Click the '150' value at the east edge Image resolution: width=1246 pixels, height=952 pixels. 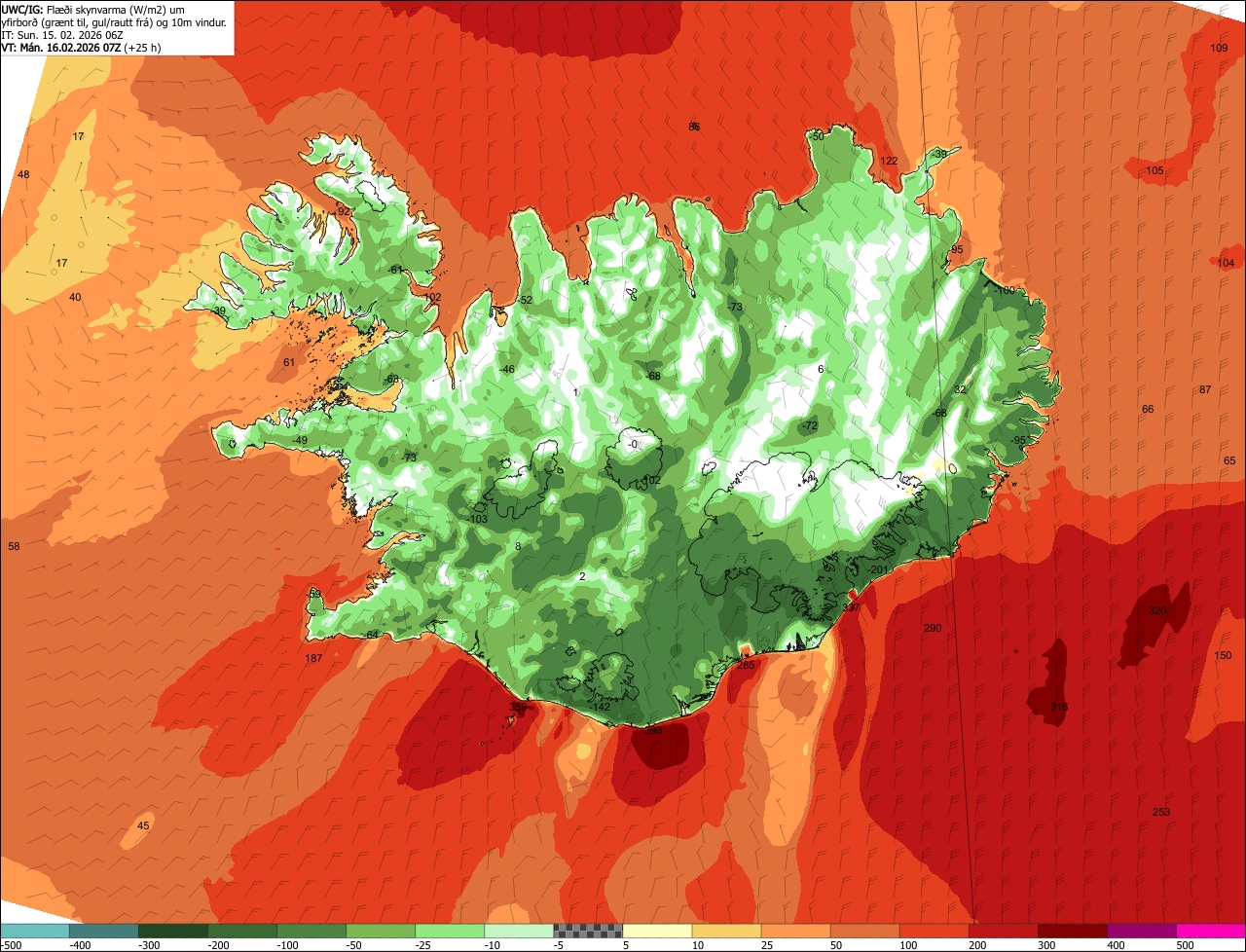(x=1224, y=655)
